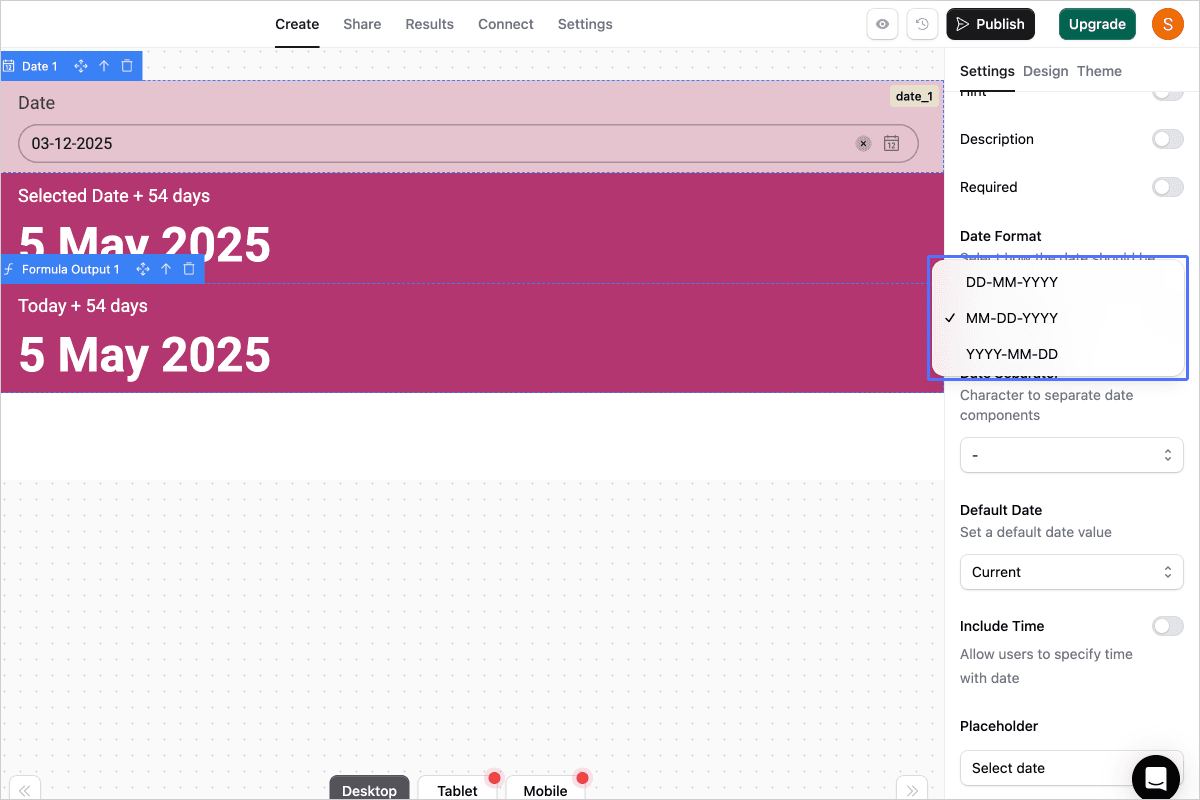Open the Default Date dropdown showing Current
Image resolution: width=1200 pixels, height=800 pixels.
1071,572
